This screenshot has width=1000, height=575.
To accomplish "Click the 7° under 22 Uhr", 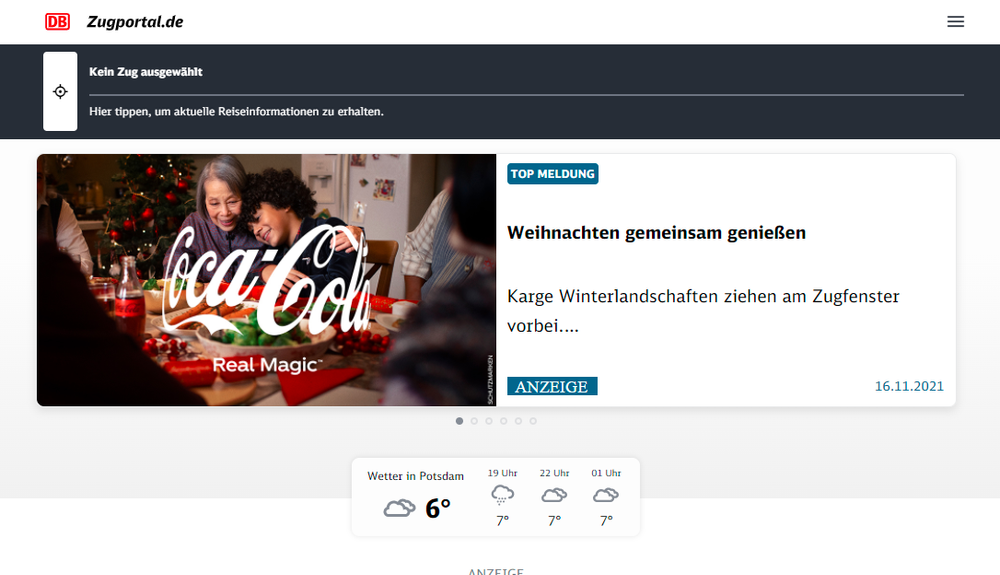I will pyautogui.click(x=554, y=521).
